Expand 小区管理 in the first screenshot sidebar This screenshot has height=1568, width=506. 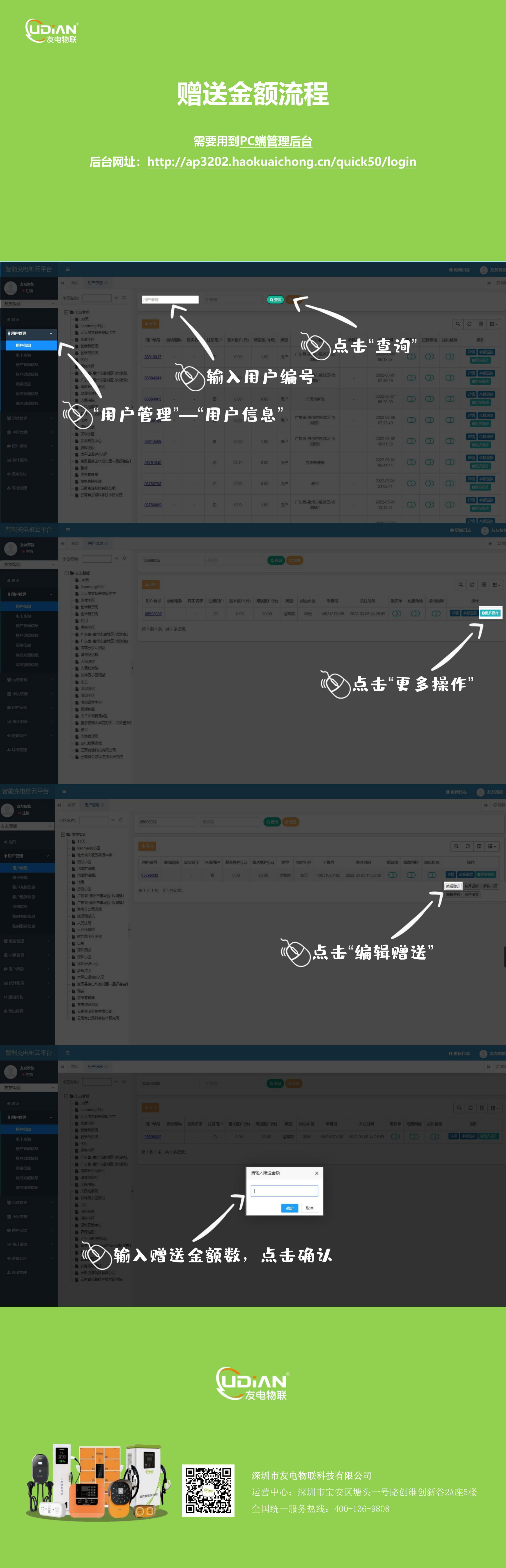29,432
